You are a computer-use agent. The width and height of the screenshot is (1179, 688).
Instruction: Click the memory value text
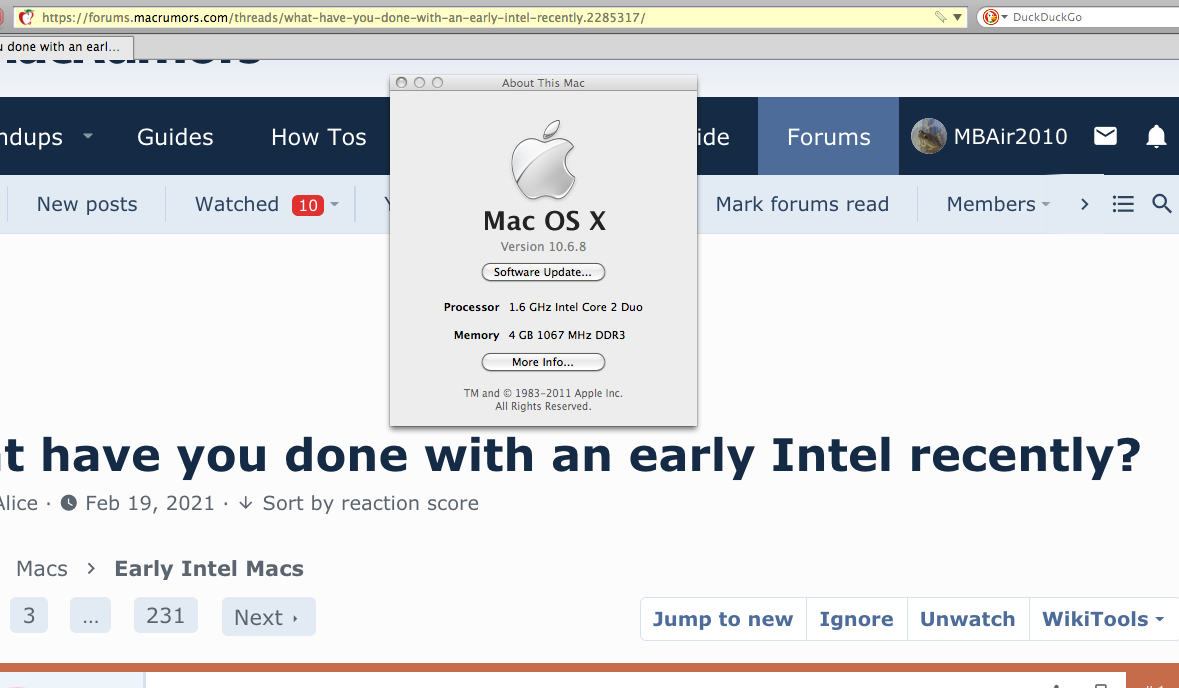coord(567,335)
